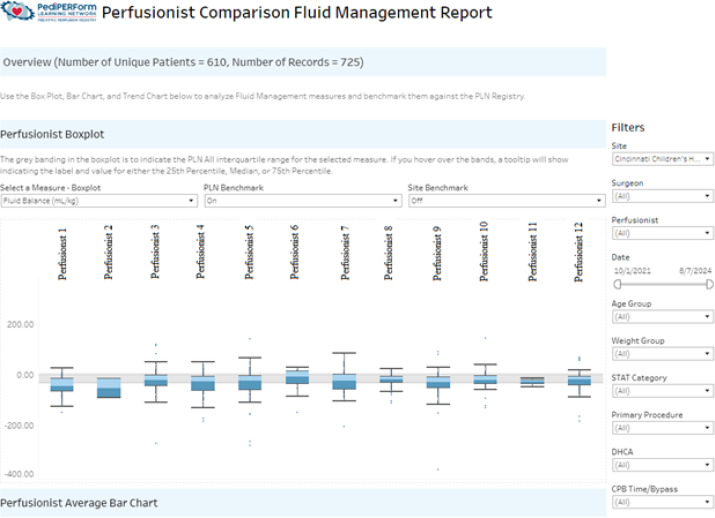Open the PLN Benchmark dropdown
Image resolution: width=715 pixels, height=518 pixels.
coord(303,201)
